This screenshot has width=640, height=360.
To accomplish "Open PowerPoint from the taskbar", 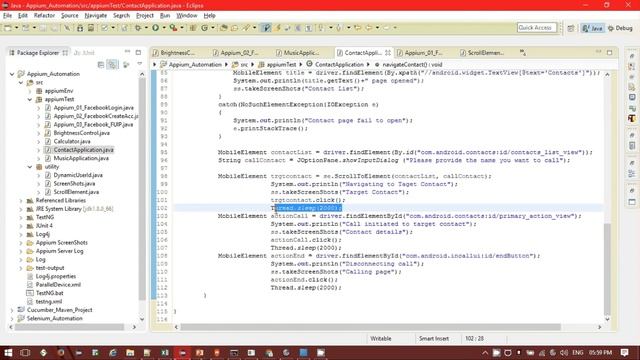I will tap(200, 353).
